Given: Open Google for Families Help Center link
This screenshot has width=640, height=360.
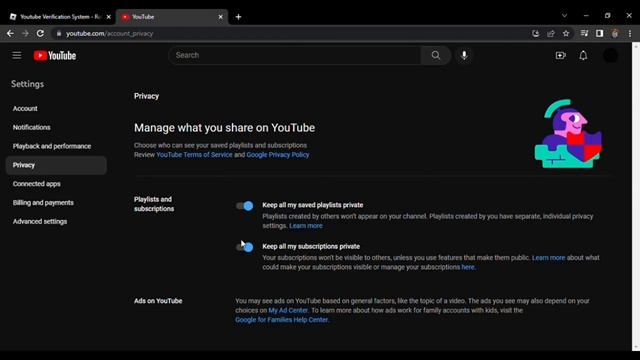Looking at the screenshot, I should pyautogui.click(x=282, y=320).
